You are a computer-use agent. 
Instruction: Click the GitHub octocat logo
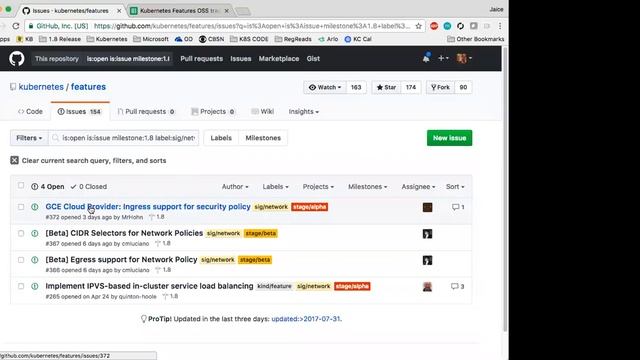17,59
